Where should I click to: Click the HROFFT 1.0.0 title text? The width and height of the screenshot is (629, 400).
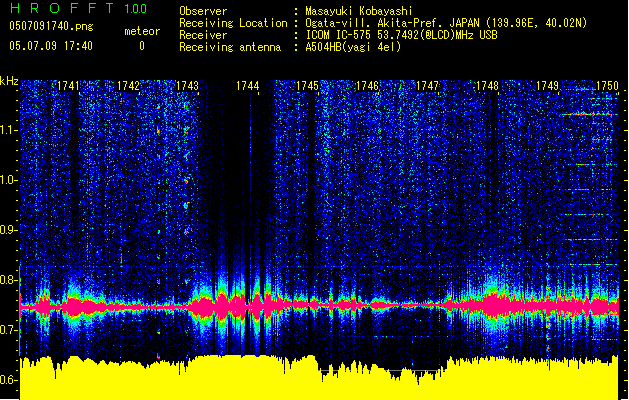pos(79,8)
